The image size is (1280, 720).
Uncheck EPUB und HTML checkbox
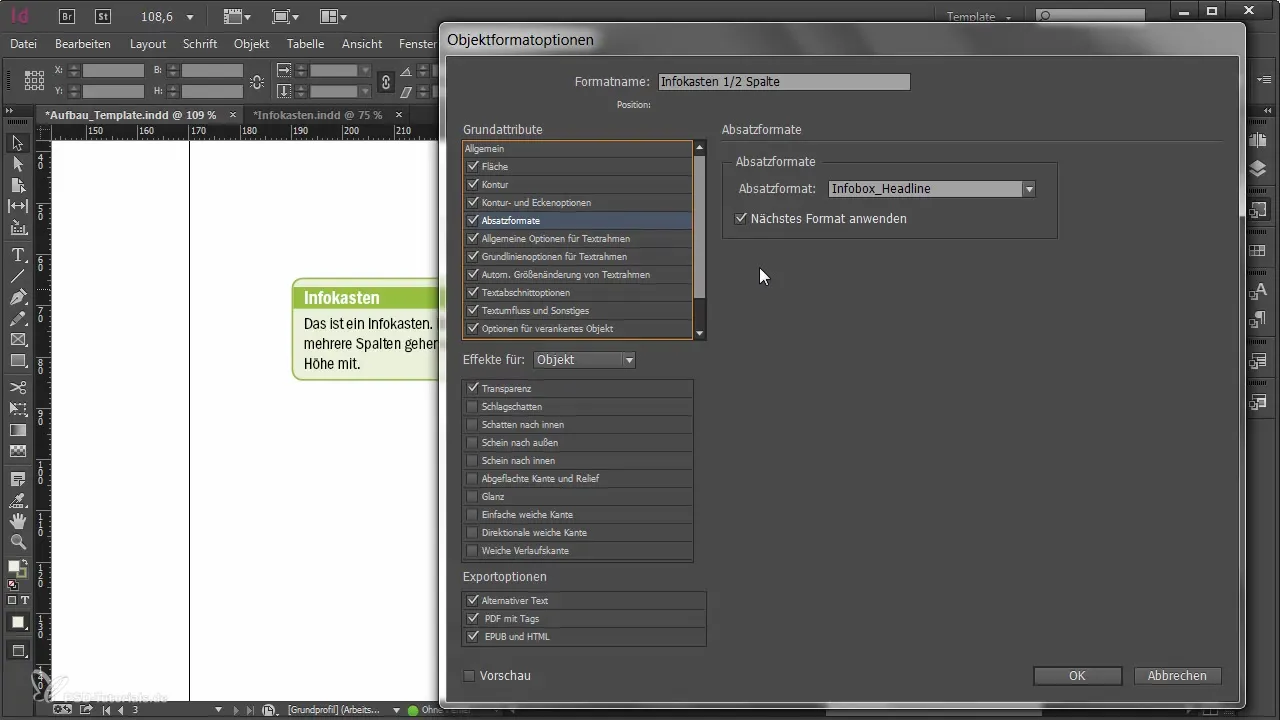(x=473, y=636)
